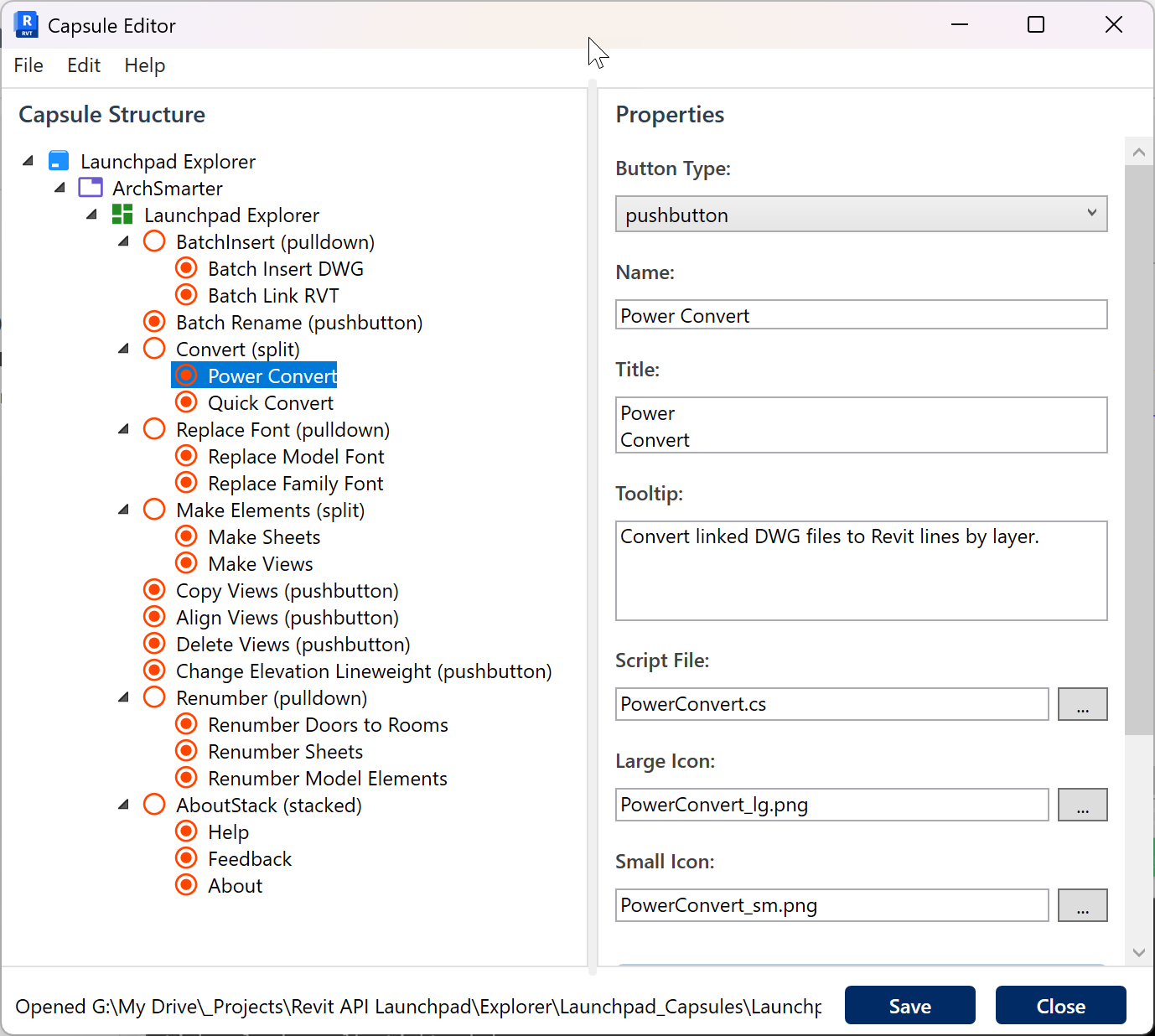This screenshot has width=1155, height=1036.
Task: Open the File menu
Action: click(28, 65)
